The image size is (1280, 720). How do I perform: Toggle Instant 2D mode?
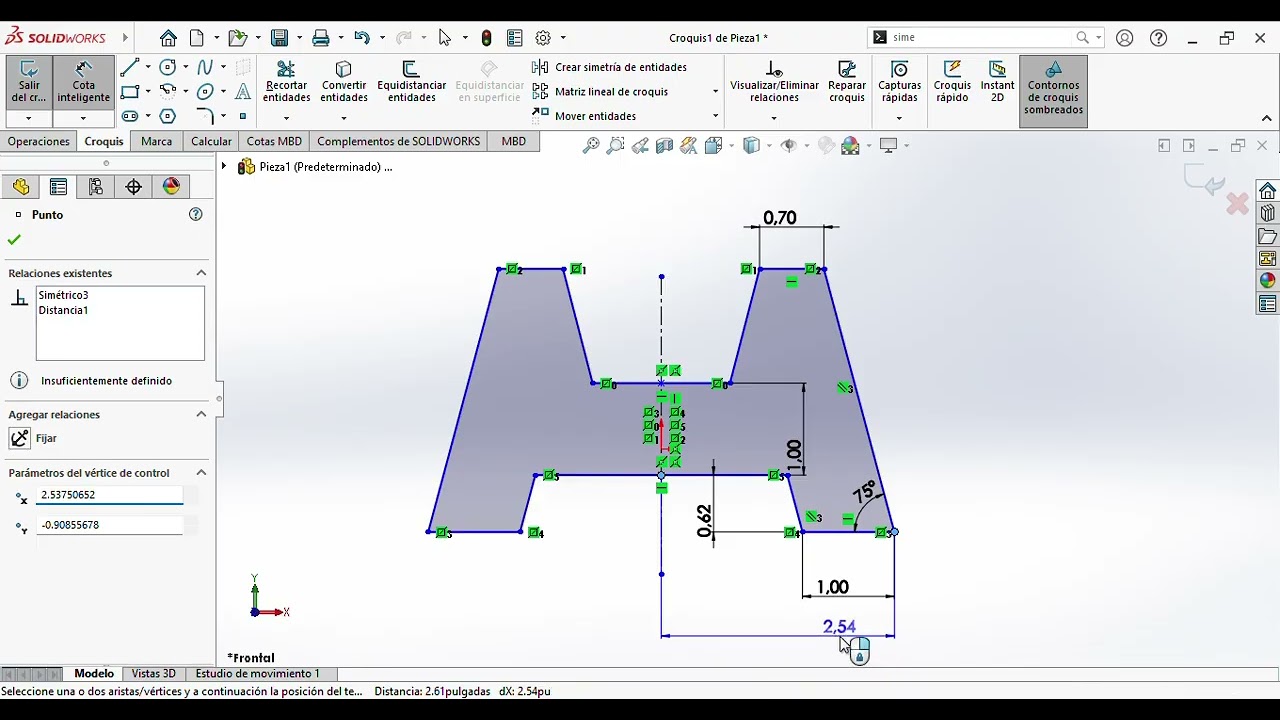(x=997, y=81)
